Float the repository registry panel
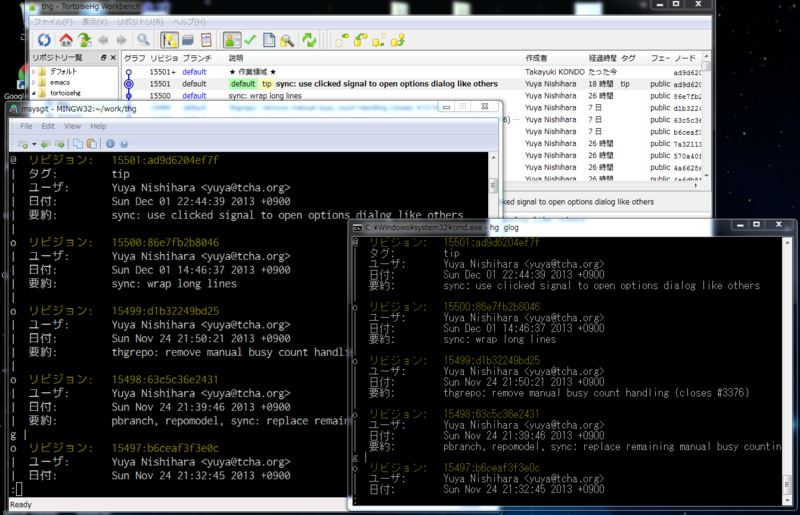The height and width of the screenshot is (515, 800). (104, 58)
